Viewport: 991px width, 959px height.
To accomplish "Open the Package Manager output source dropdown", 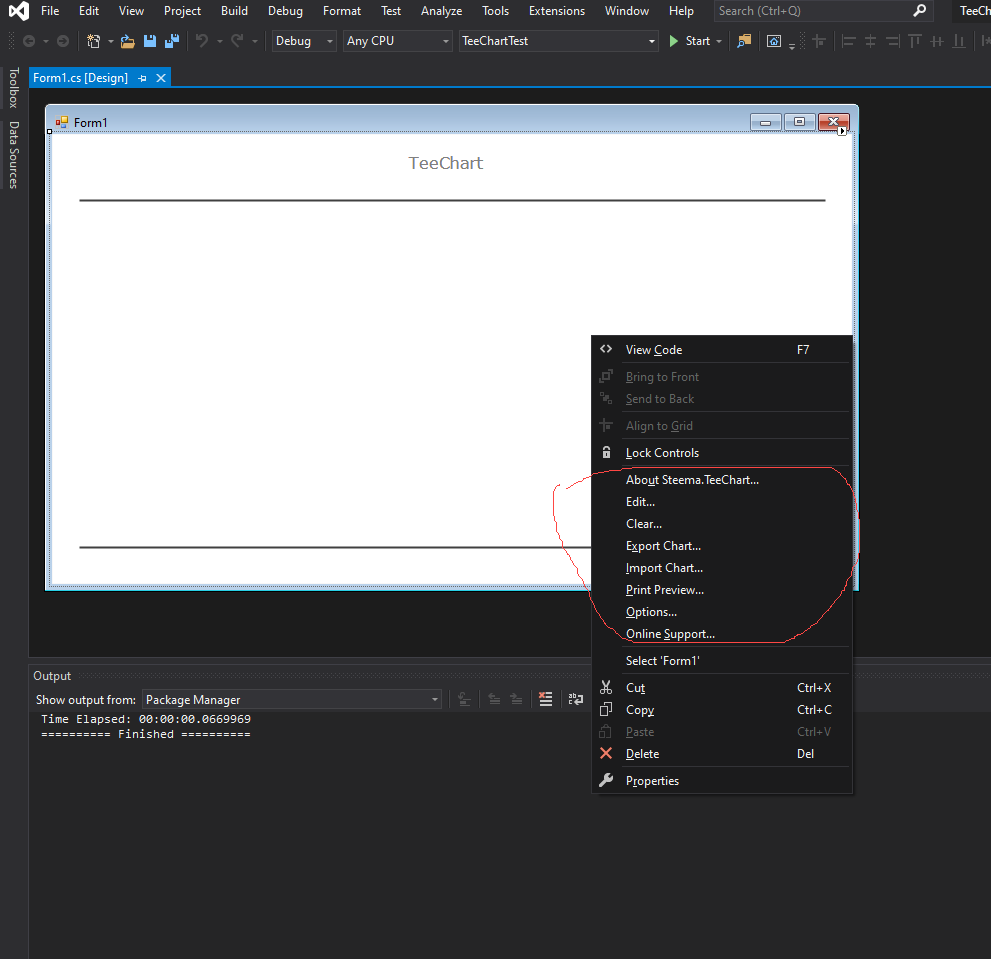I will (x=433, y=699).
